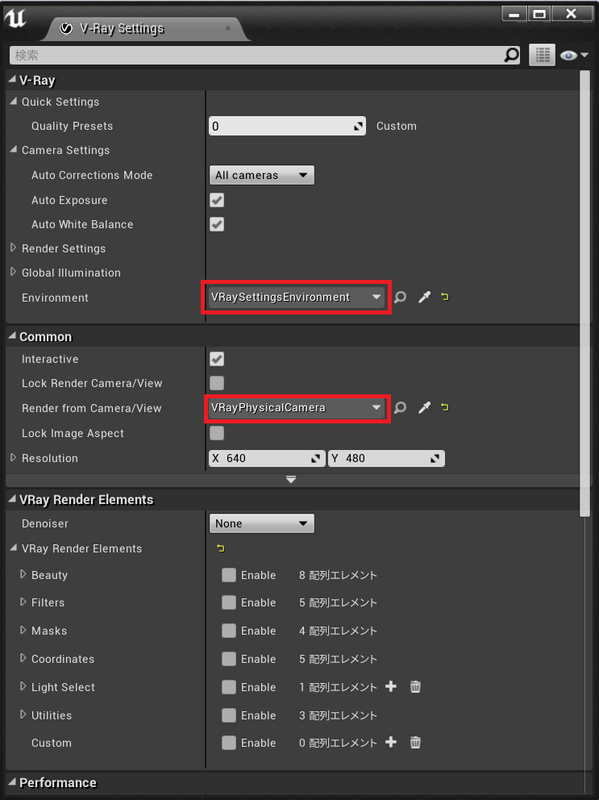Enable the Coordinates render elements

[229, 659]
